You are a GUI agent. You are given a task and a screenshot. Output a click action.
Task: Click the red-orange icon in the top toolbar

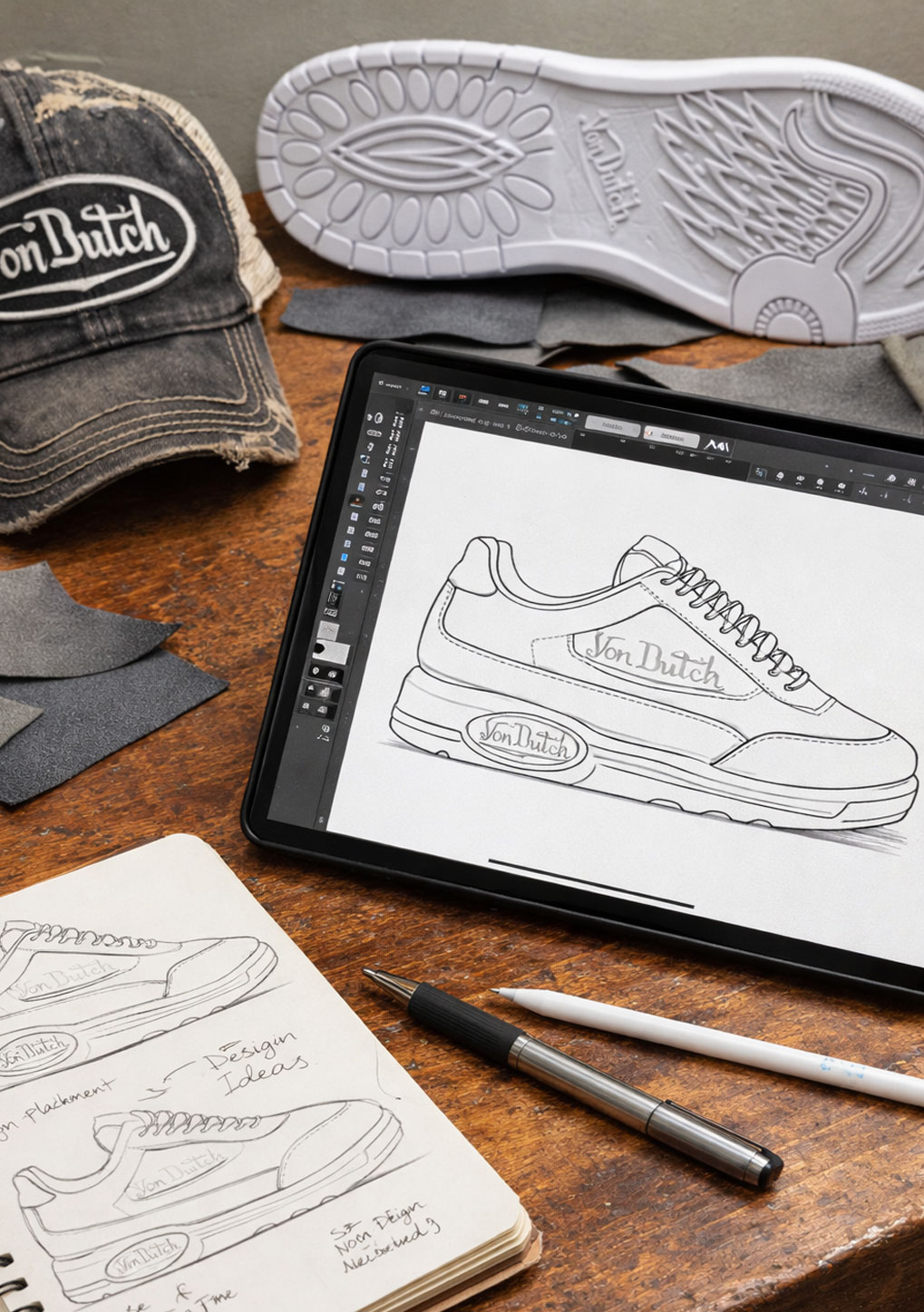pos(462,397)
